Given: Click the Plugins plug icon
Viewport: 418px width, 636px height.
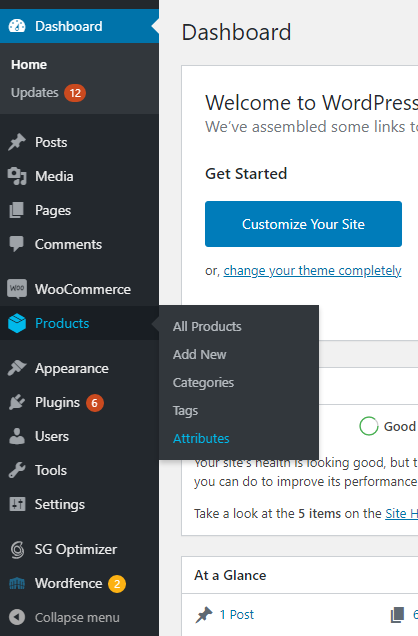Looking at the screenshot, I should 17,402.
